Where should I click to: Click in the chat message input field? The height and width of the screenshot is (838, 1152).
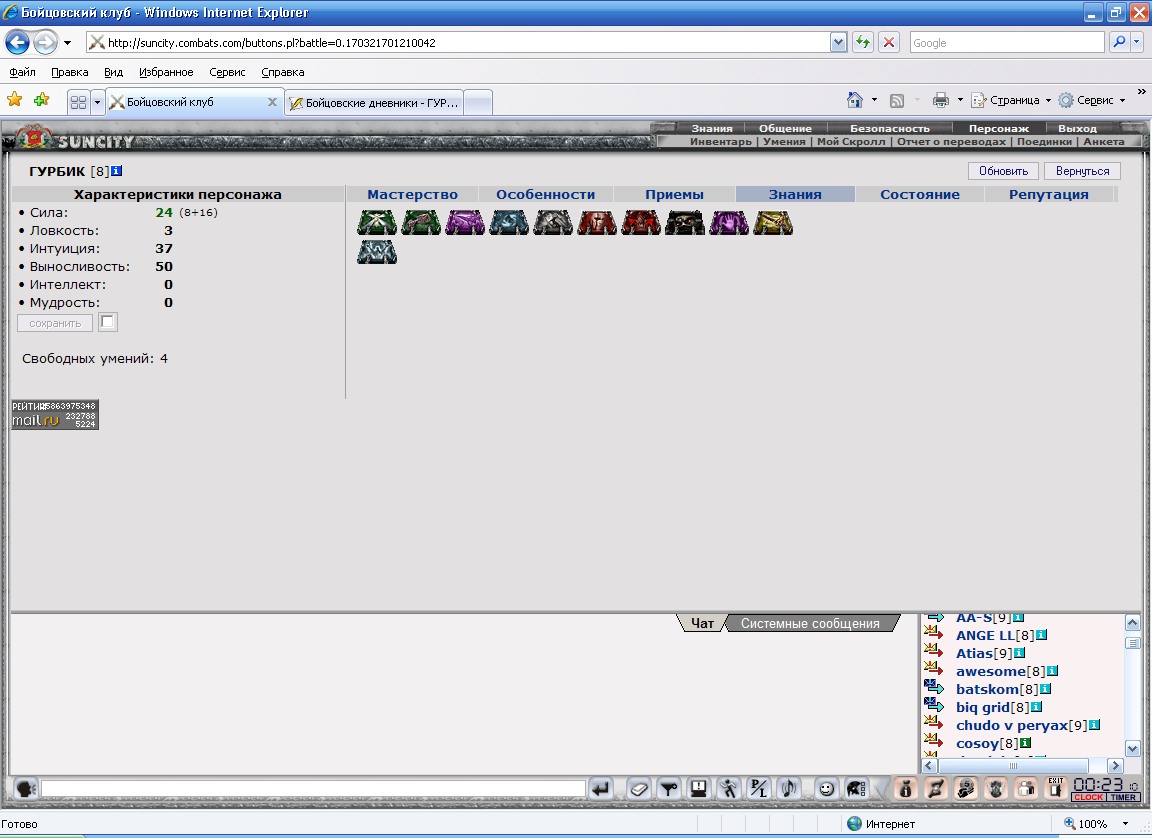[x=314, y=789]
